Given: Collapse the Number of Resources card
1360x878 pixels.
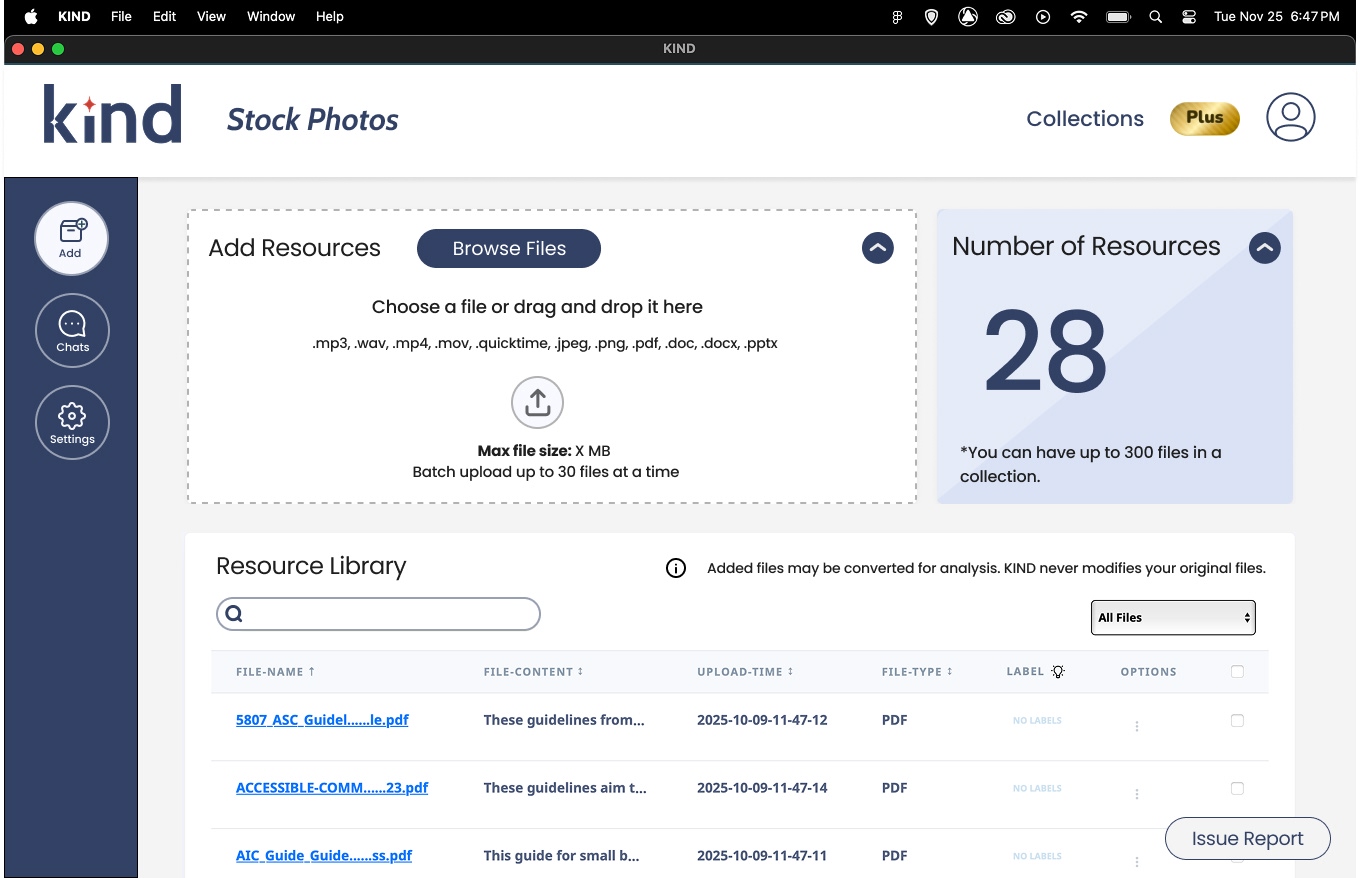Looking at the screenshot, I should tap(1264, 247).
